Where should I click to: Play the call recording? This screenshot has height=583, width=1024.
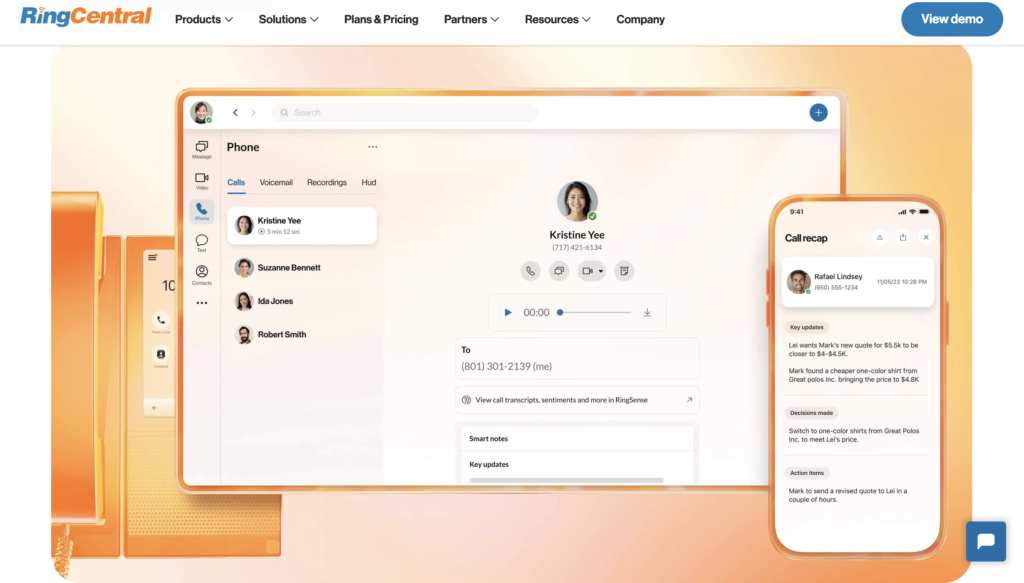pyautogui.click(x=507, y=313)
